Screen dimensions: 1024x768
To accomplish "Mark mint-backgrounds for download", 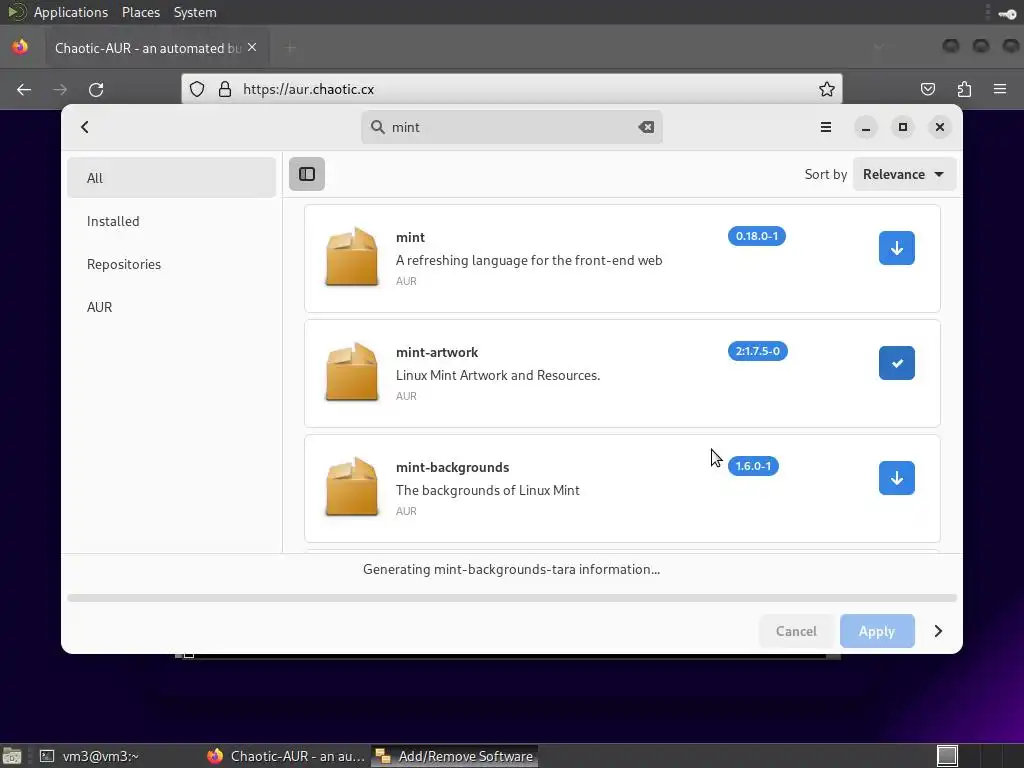I will coord(897,478).
